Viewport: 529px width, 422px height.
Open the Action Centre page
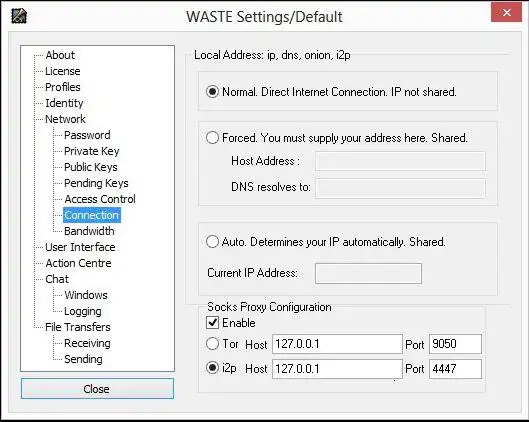click(78, 263)
